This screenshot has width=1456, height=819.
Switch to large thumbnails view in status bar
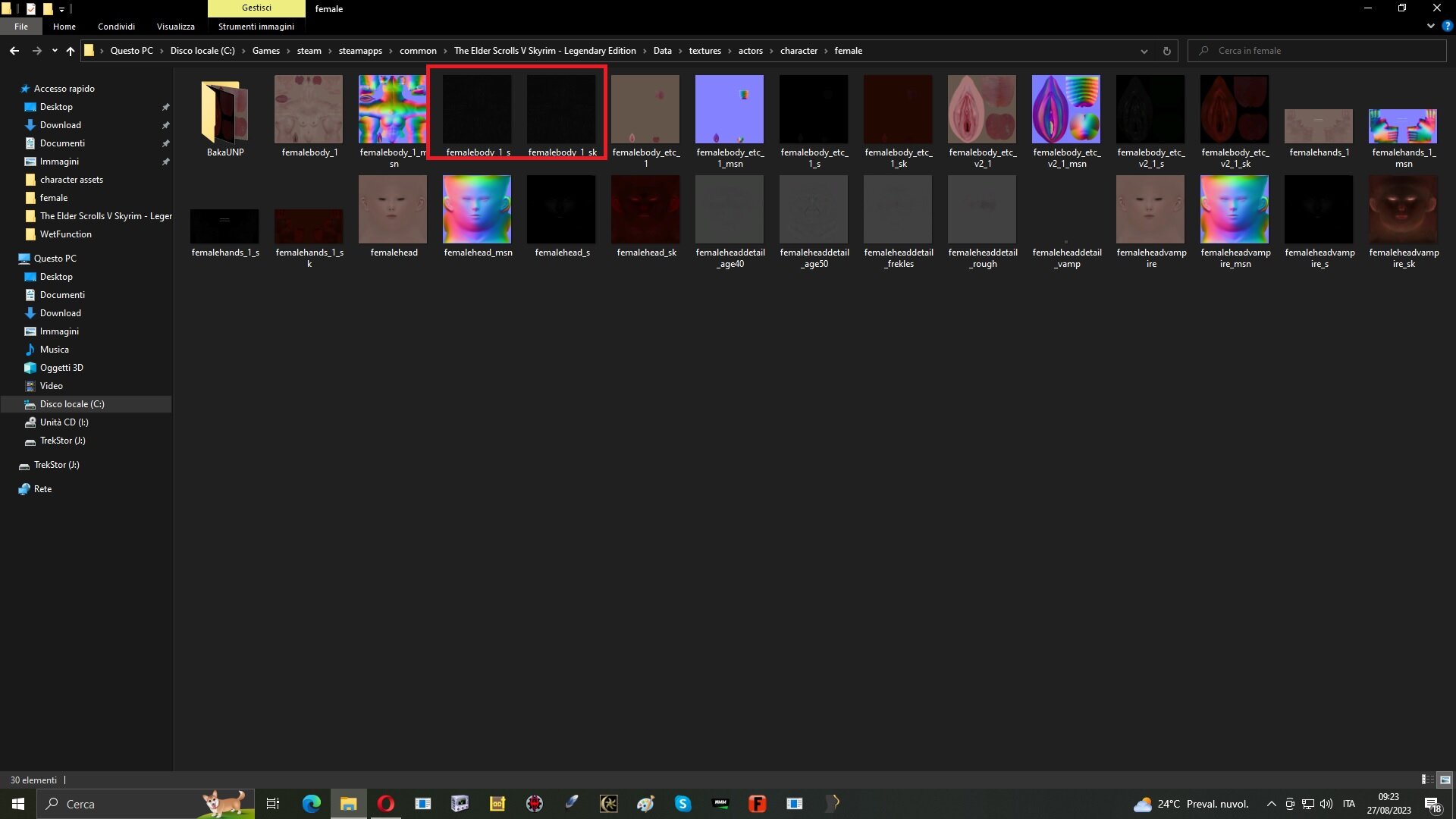pos(1445,780)
